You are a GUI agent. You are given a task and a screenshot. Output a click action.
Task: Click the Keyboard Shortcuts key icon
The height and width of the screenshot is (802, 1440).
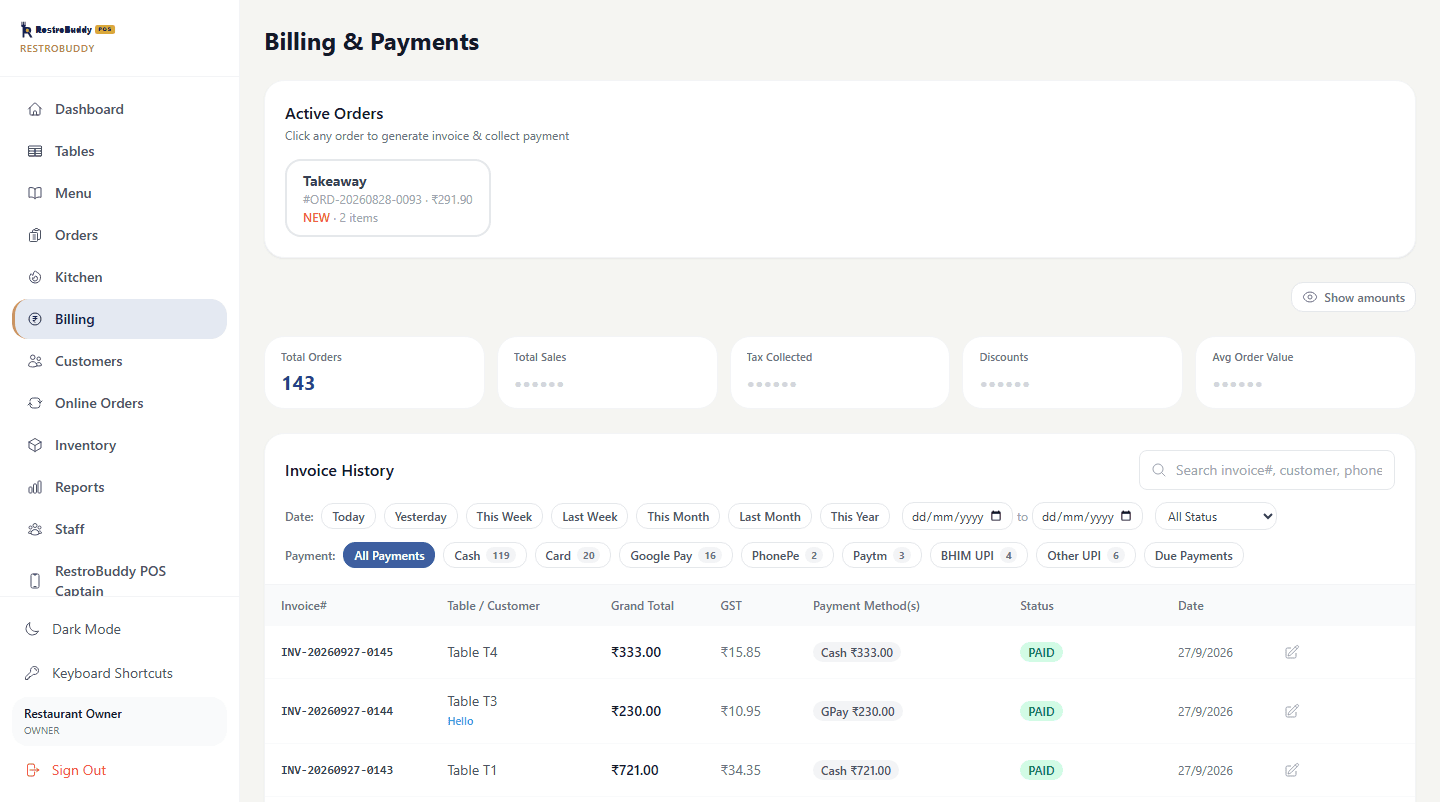click(32, 673)
